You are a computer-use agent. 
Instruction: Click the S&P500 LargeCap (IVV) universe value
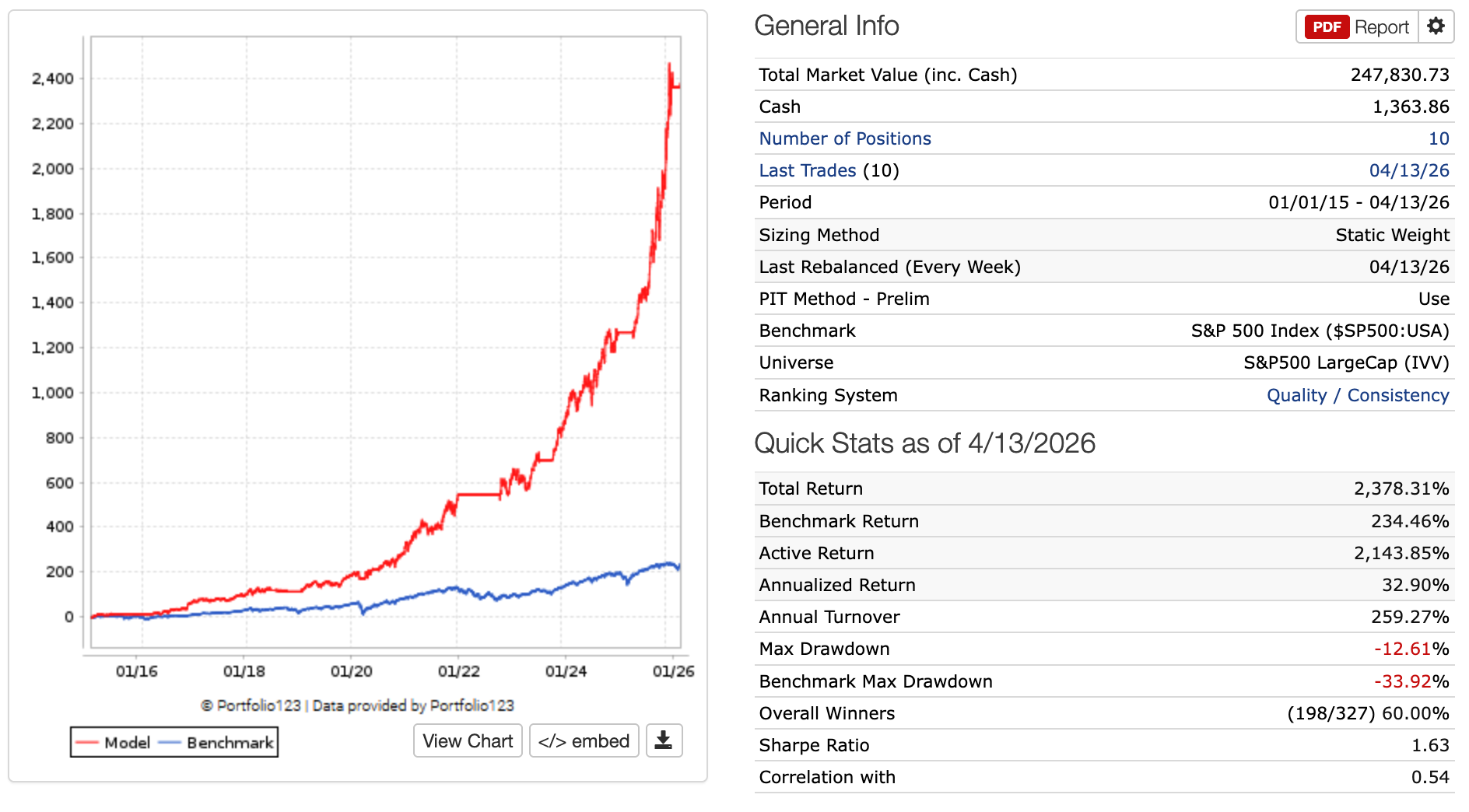1346,362
